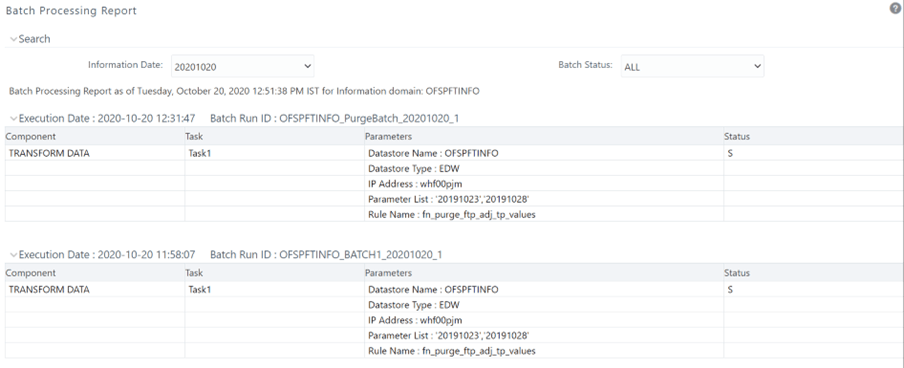The width and height of the screenshot is (904, 368).
Task: Collapse the PurgeBatch execution section
Action: 14,119
